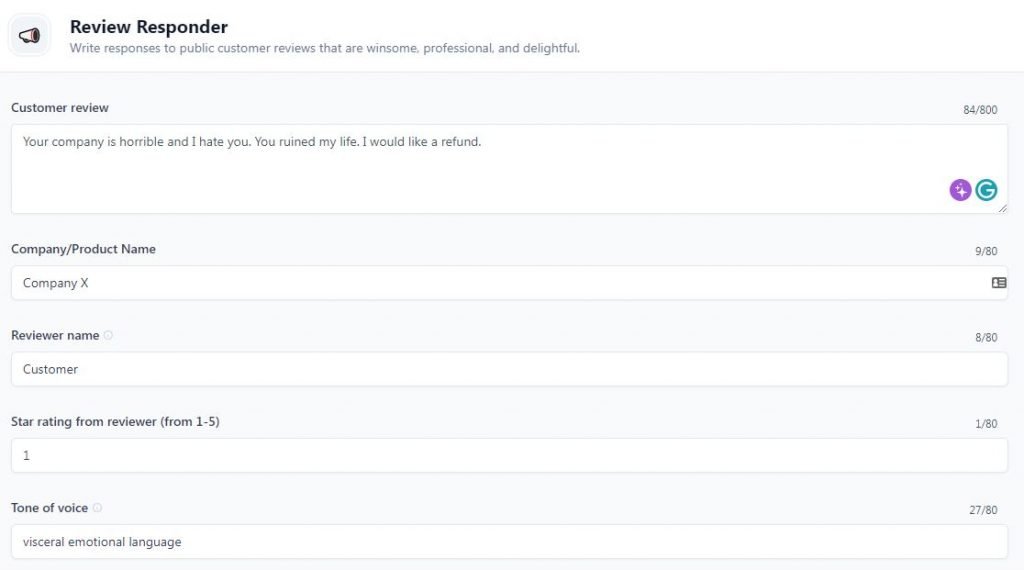Screen dimensions: 1024x570
Task: Click the 84/800 character counter
Action: click(980, 110)
